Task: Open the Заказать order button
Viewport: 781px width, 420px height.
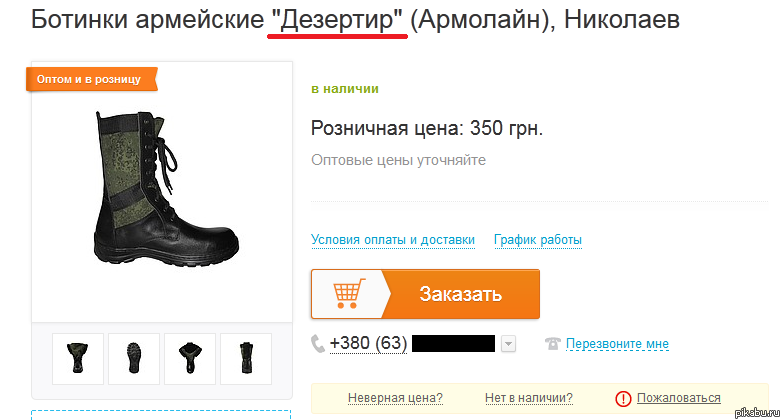Action: 425,294
